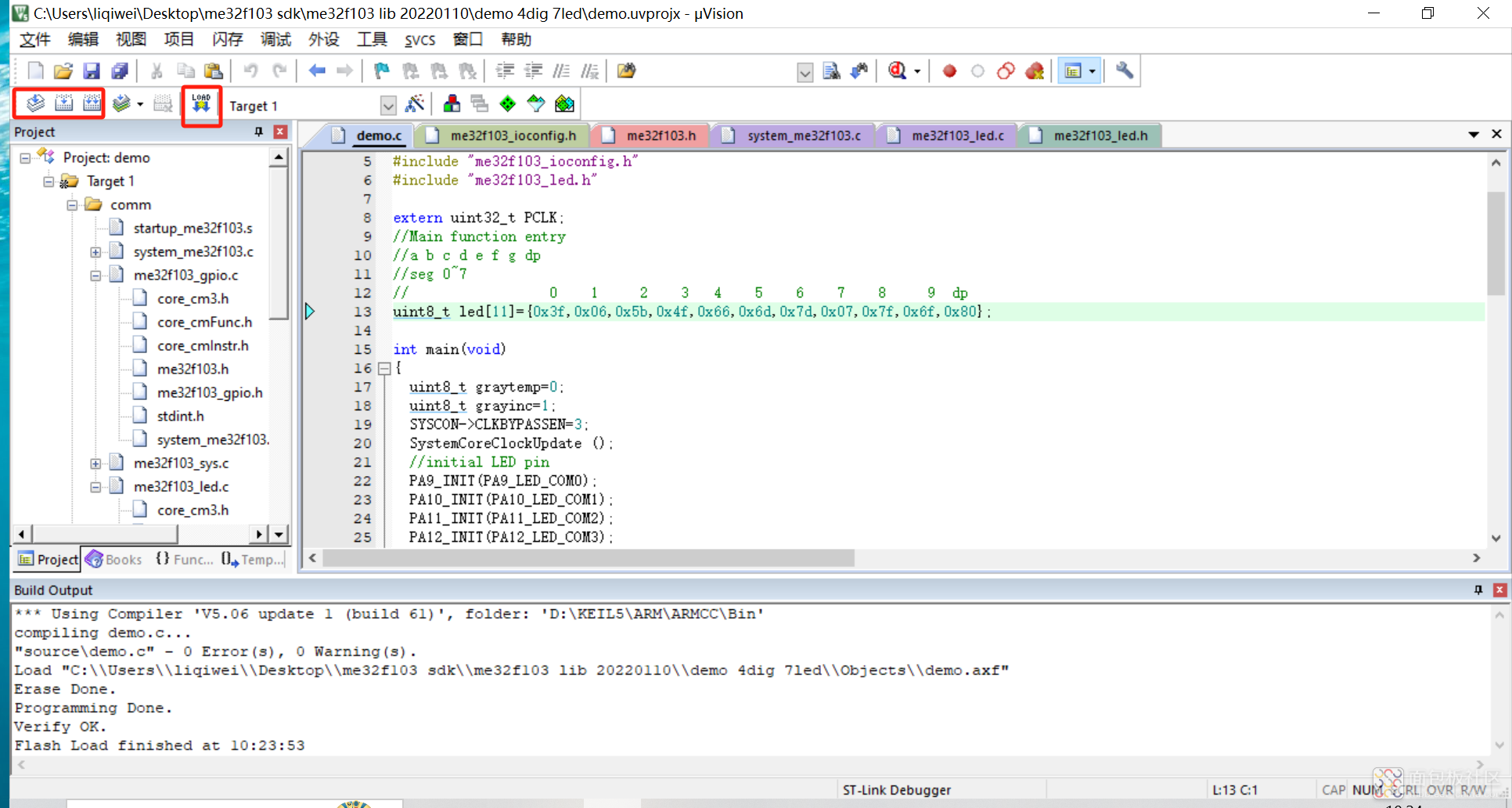Collapse the Project: demo tree node
The image size is (1512, 808).
25,157
